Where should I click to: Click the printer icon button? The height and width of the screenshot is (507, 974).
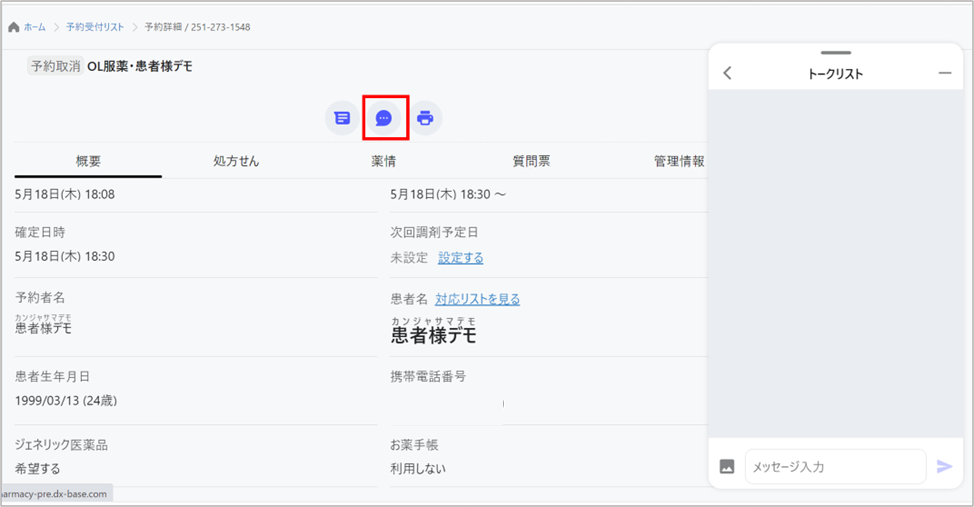(x=425, y=118)
